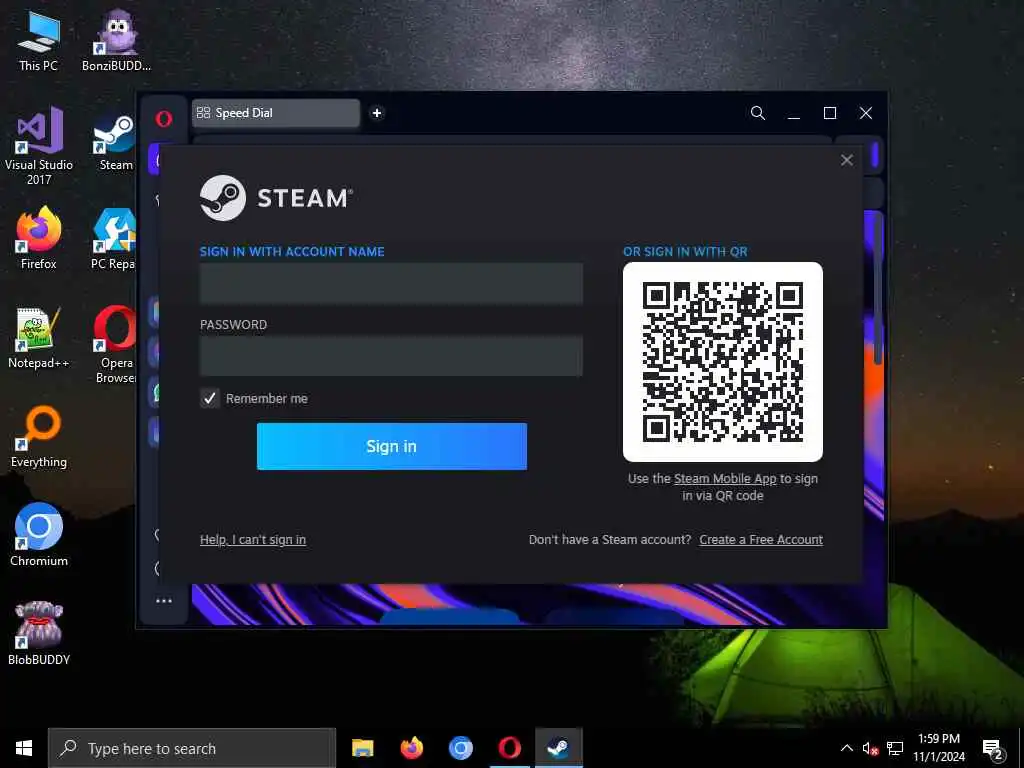The height and width of the screenshot is (768, 1024).
Task: Click the muted volume tray icon
Action: coord(870,749)
